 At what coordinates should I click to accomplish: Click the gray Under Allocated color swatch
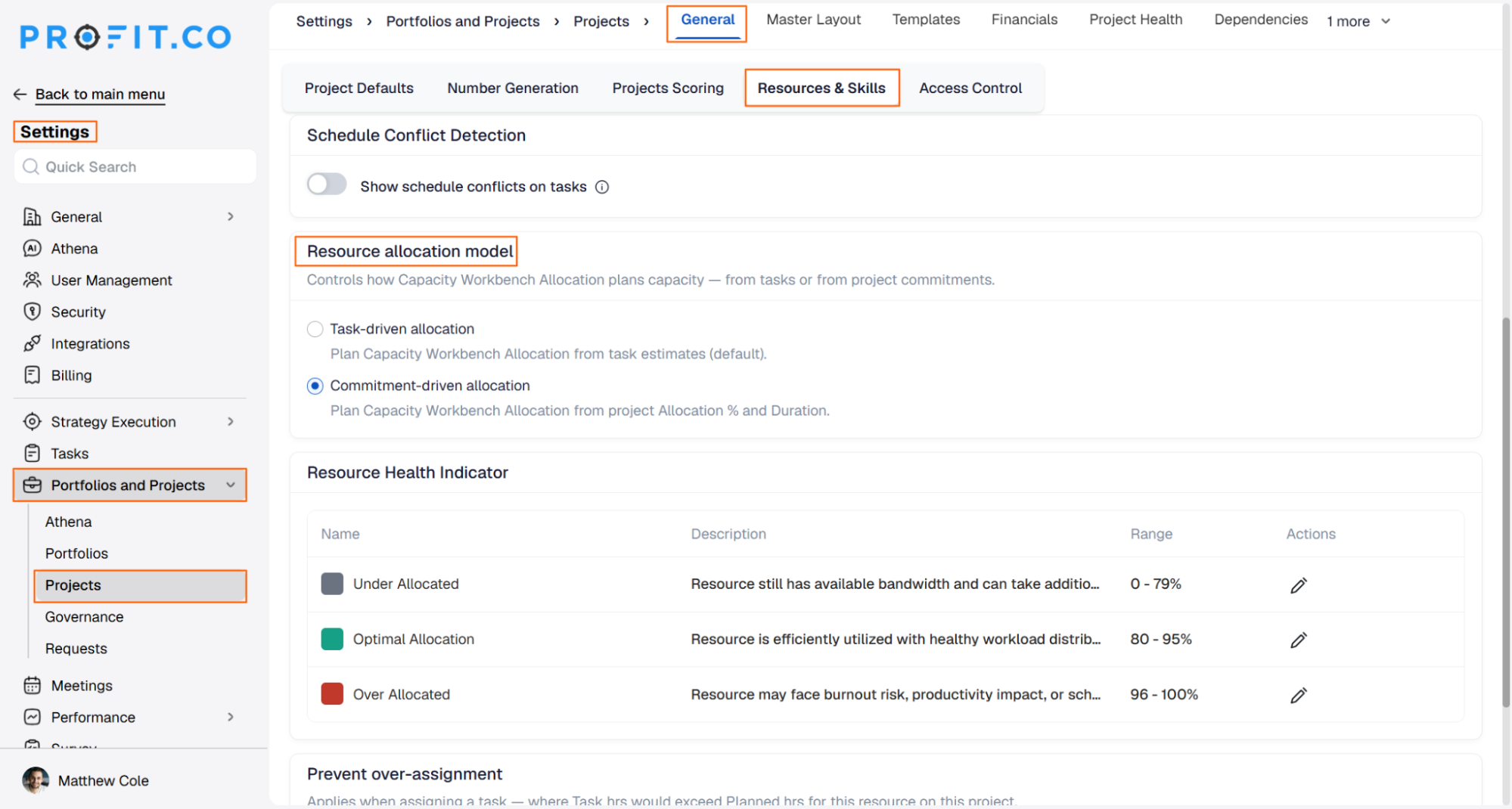coord(332,584)
